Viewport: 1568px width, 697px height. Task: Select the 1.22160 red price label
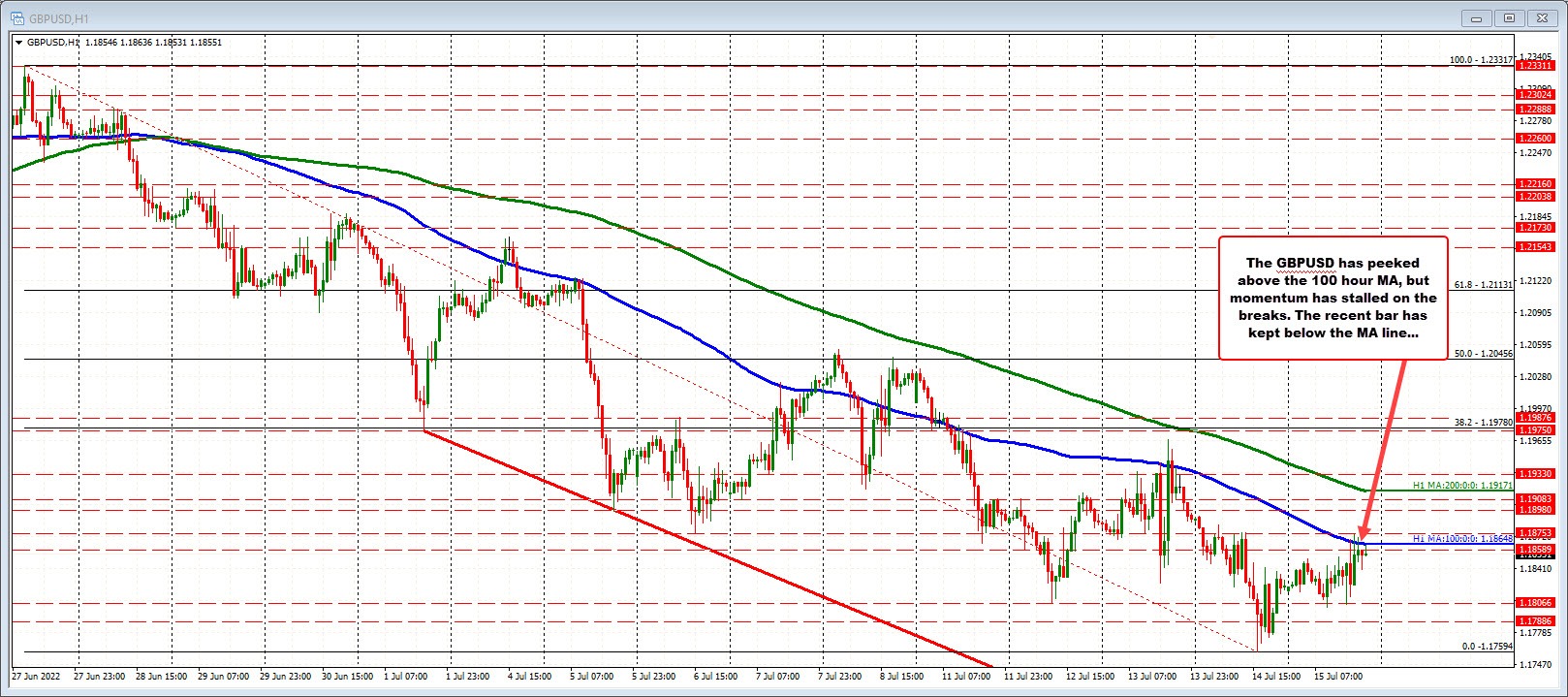pyautogui.click(x=1535, y=183)
